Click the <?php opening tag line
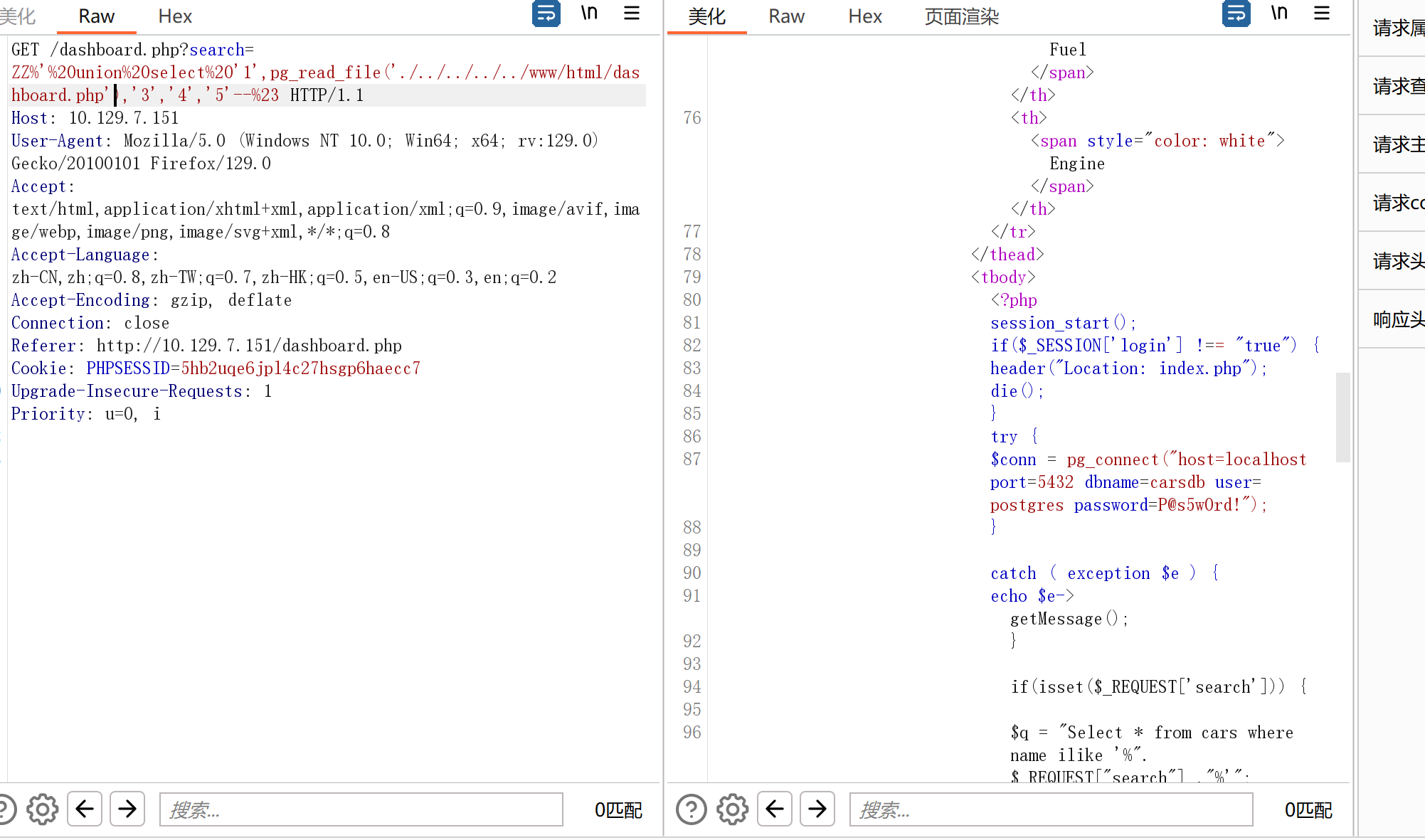 pos(1014,300)
